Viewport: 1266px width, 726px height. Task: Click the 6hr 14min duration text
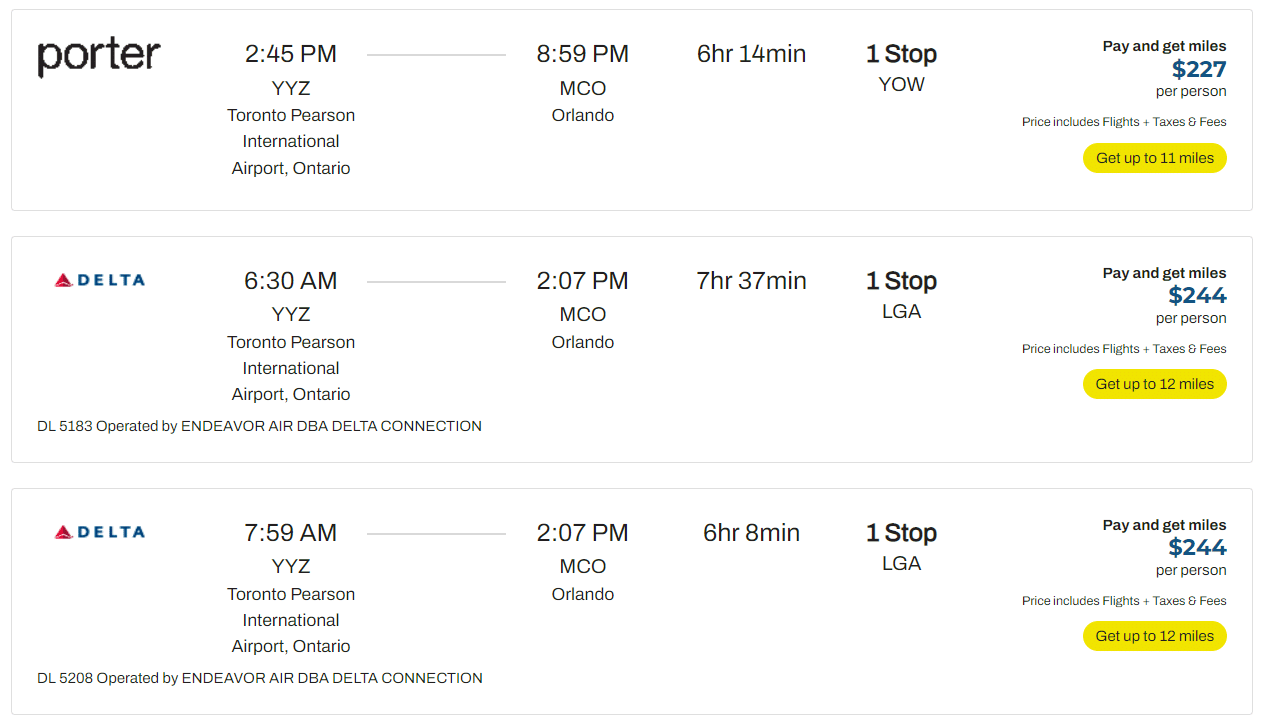(751, 54)
